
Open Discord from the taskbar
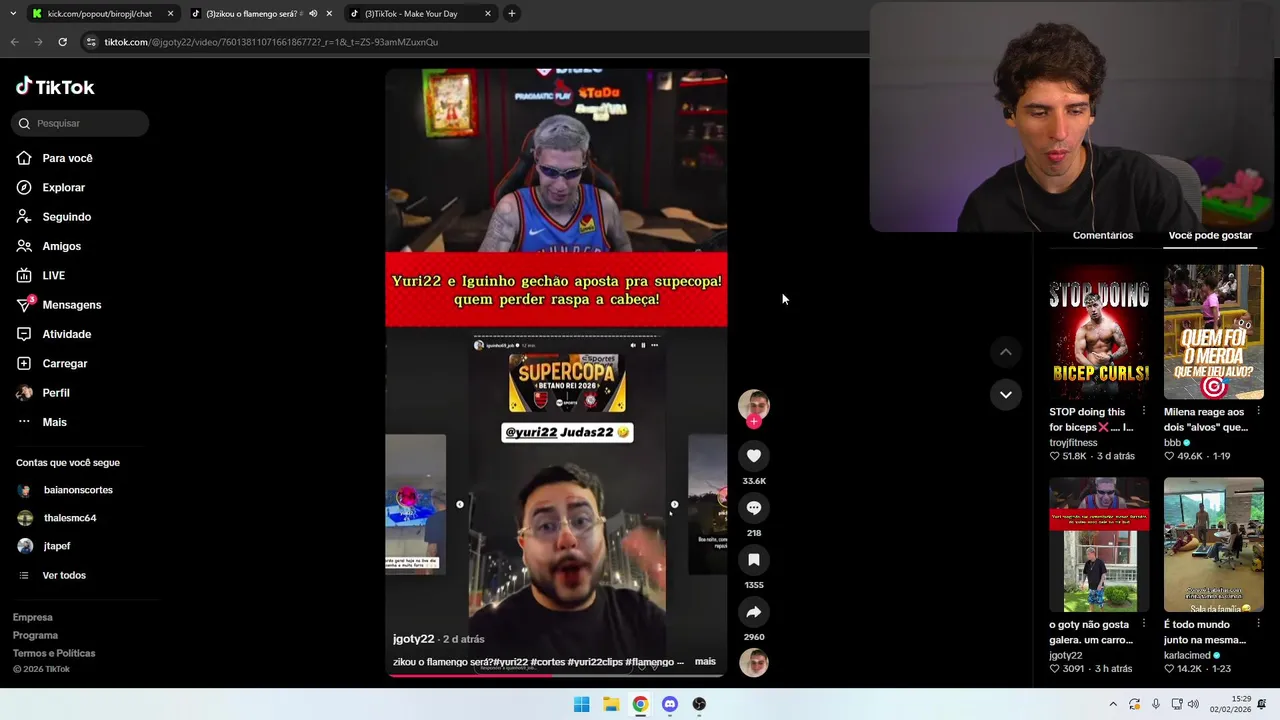pyautogui.click(x=670, y=704)
